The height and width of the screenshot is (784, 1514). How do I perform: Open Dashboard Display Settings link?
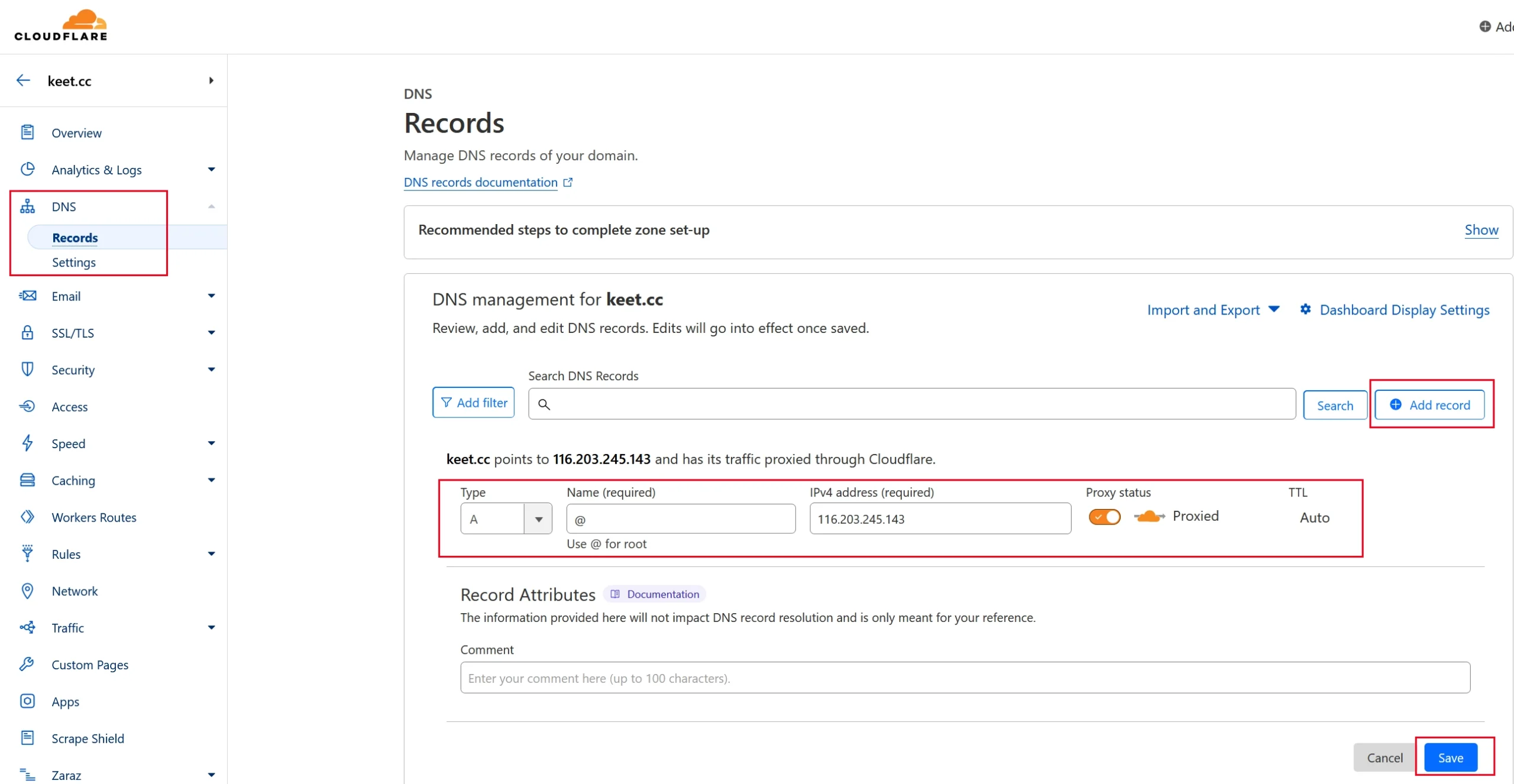[1405, 310]
